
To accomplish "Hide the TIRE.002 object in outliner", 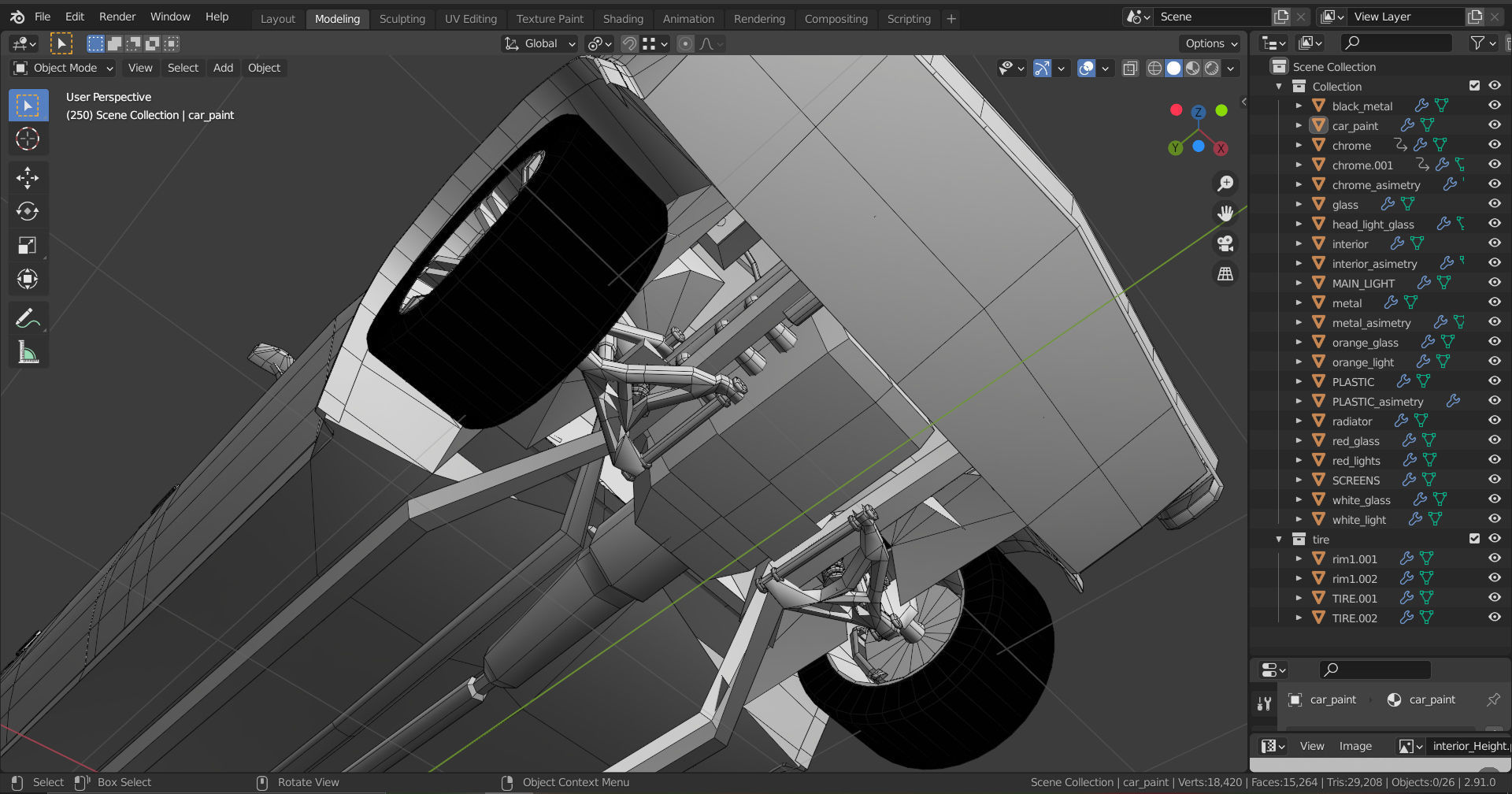I will coord(1494,618).
